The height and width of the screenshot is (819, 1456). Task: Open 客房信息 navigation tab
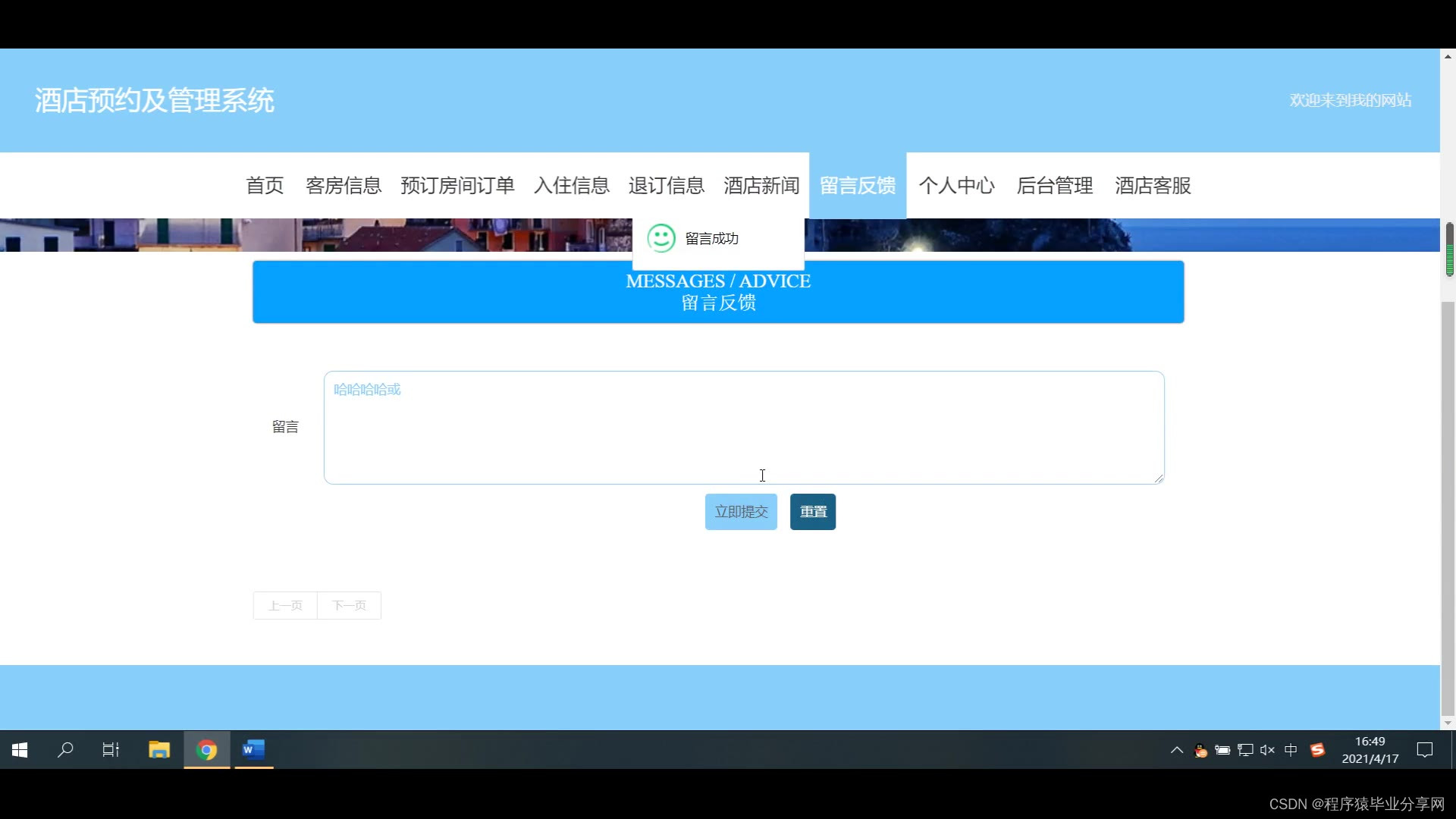tap(344, 186)
